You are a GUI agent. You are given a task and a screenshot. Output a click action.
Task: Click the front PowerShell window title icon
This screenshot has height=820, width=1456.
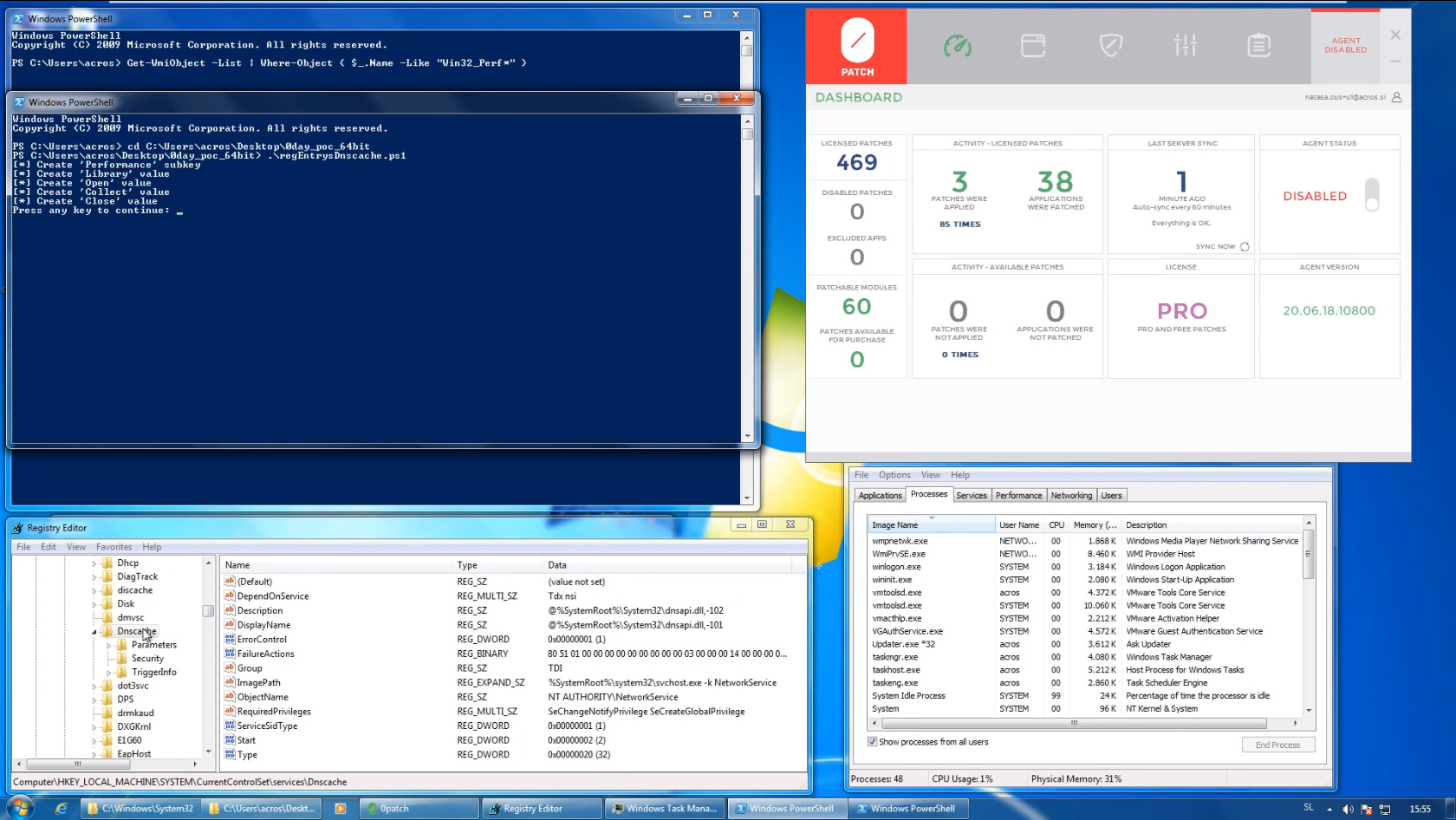tap(19, 102)
